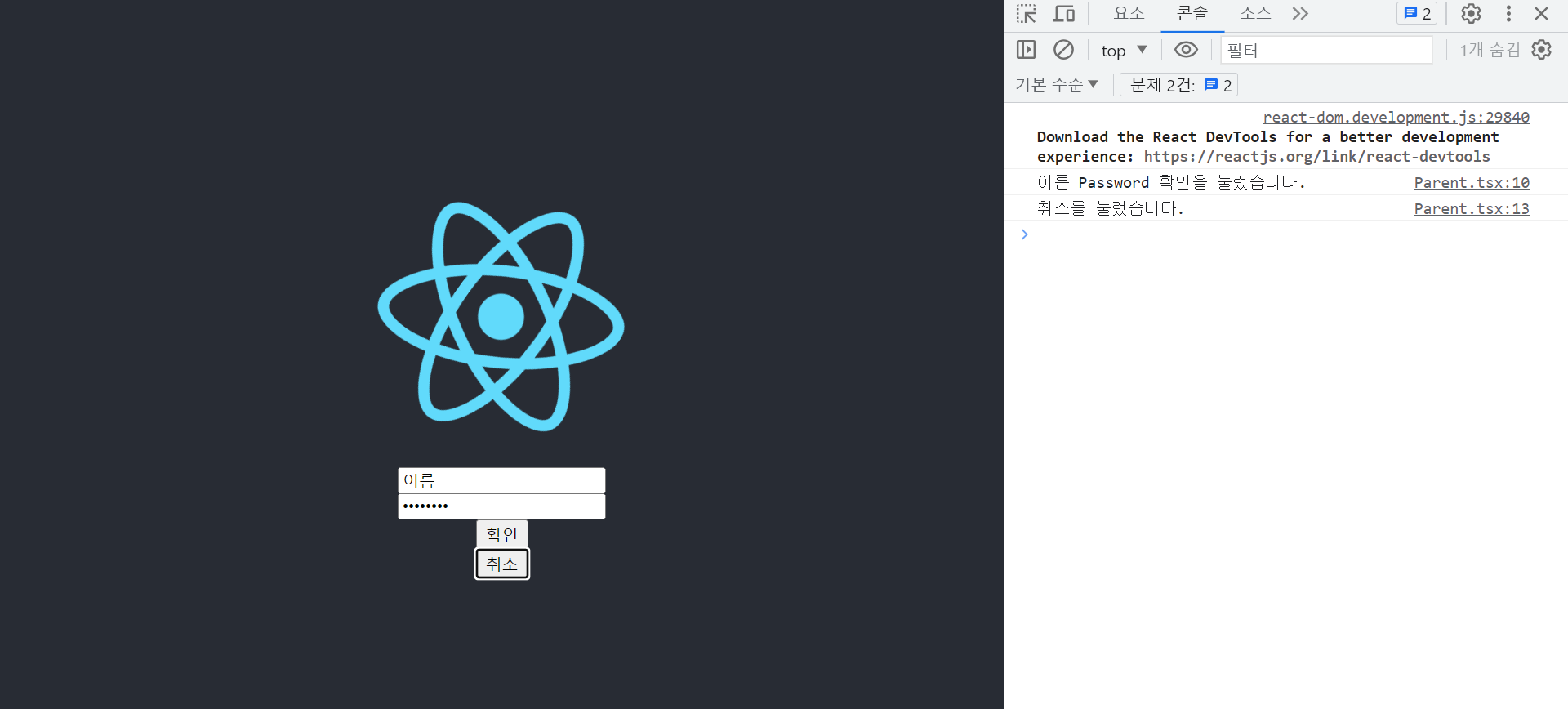Close the DevTools panel

pos(1542,14)
